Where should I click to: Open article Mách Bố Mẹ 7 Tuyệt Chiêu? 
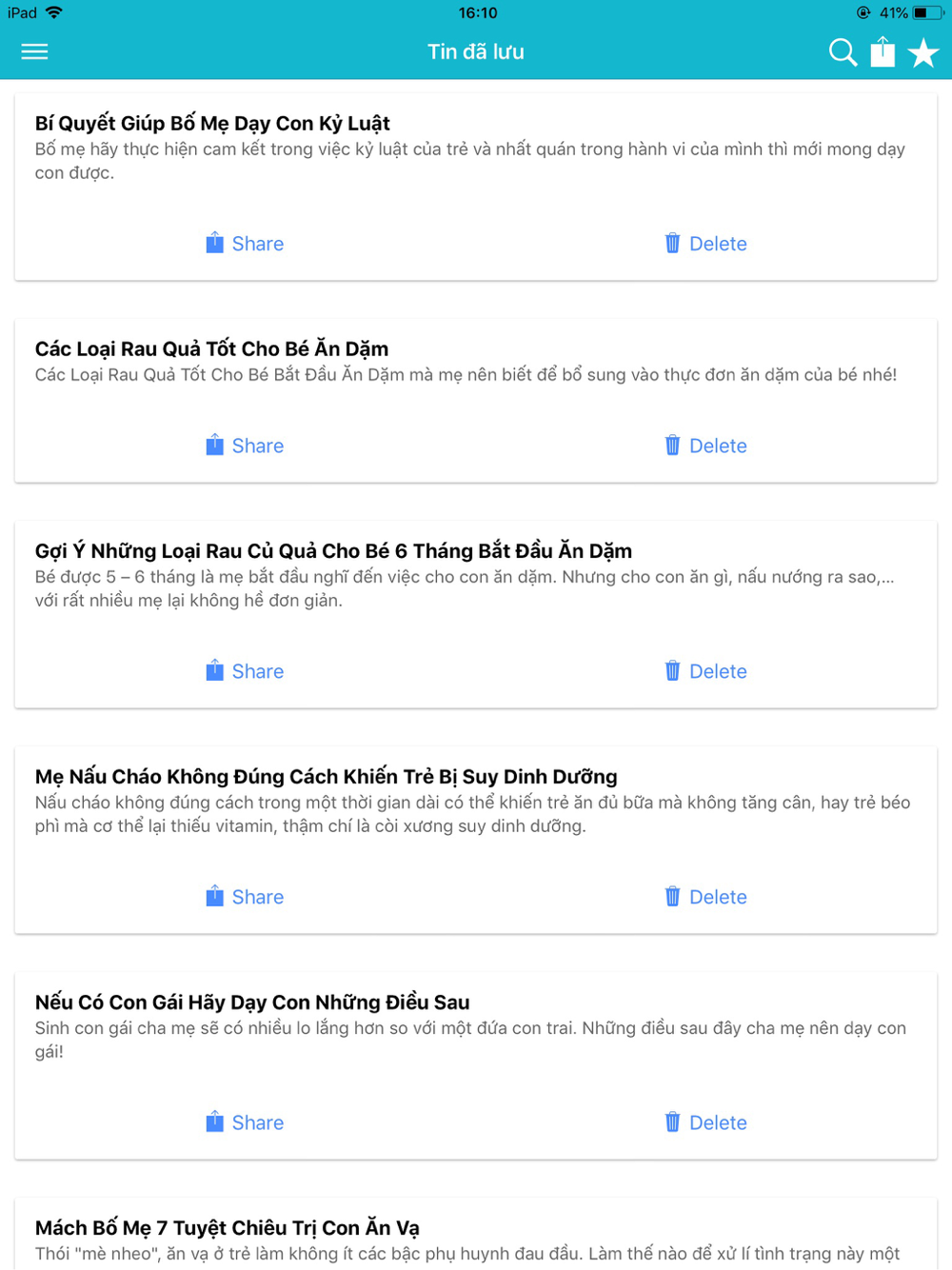(228, 1227)
